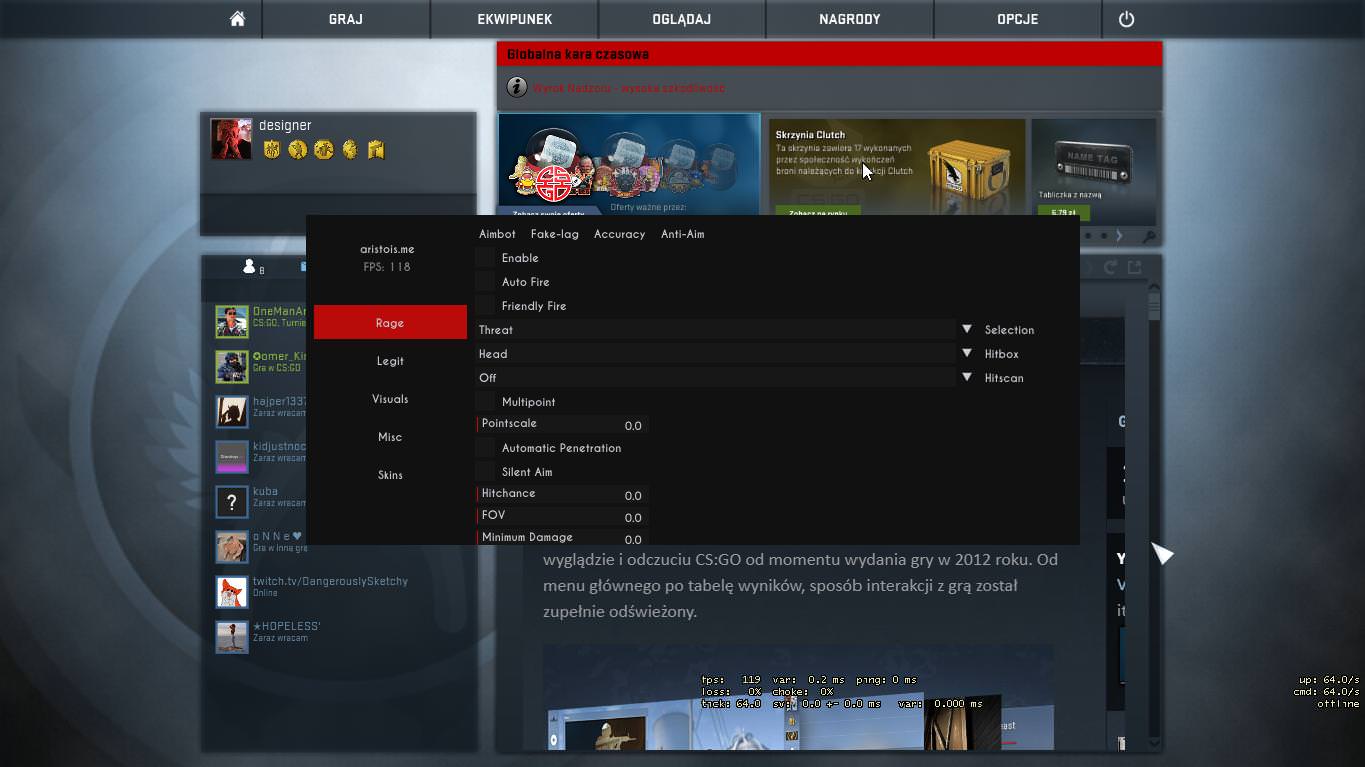Open designer's profile avatar

coord(231,139)
